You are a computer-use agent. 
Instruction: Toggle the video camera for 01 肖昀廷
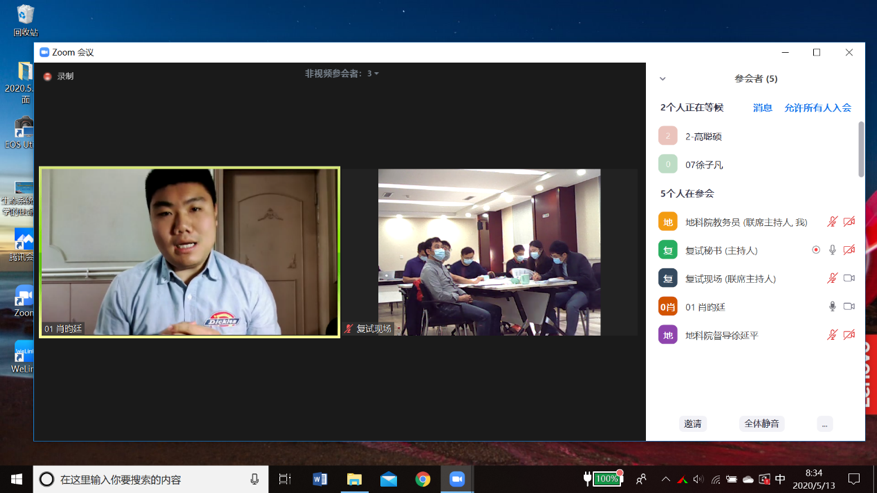click(x=849, y=307)
